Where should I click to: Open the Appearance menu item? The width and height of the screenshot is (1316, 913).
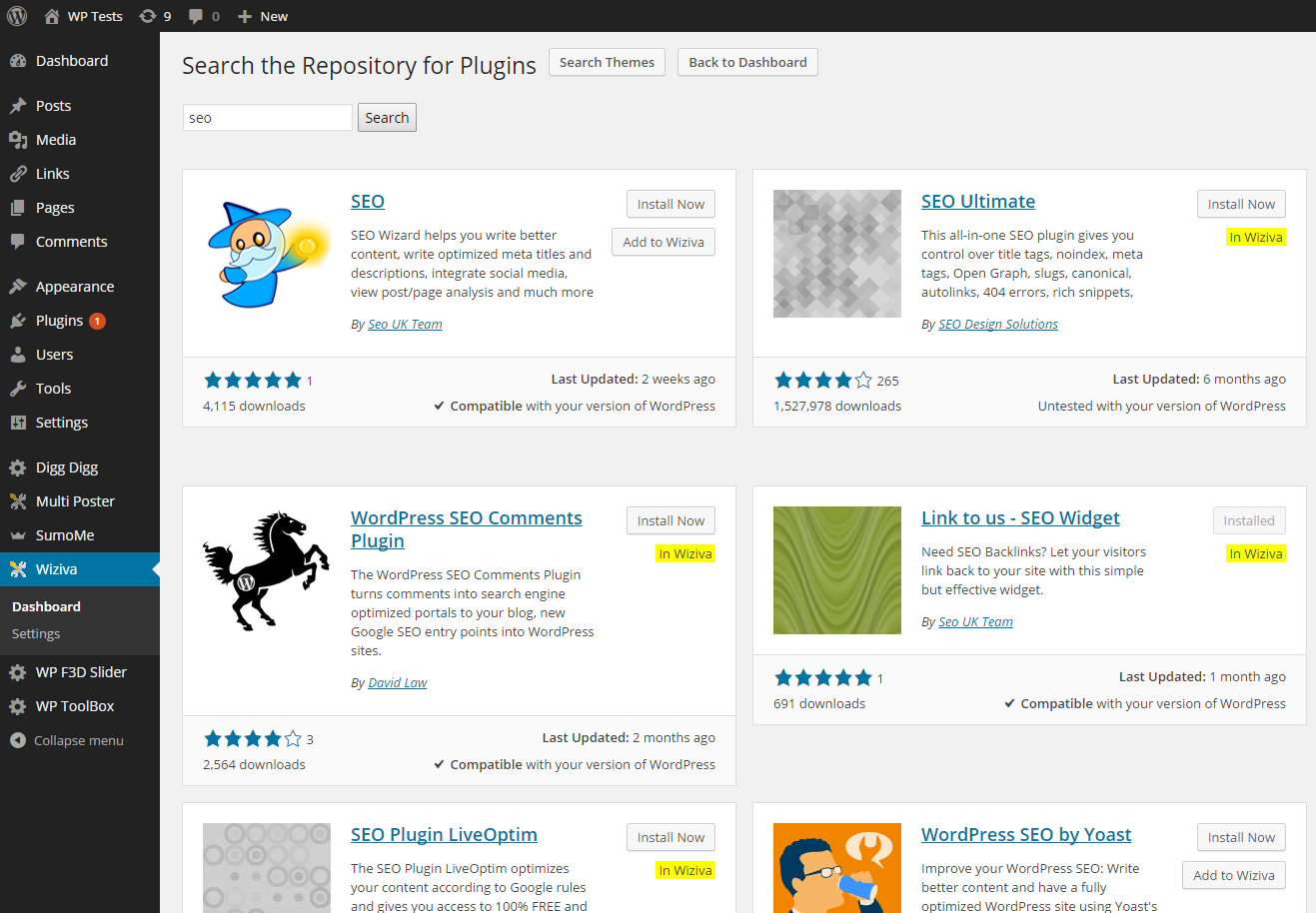point(80,287)
